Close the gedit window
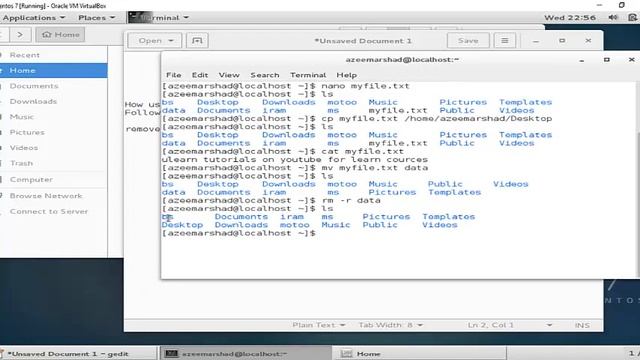 click(588, 41)
